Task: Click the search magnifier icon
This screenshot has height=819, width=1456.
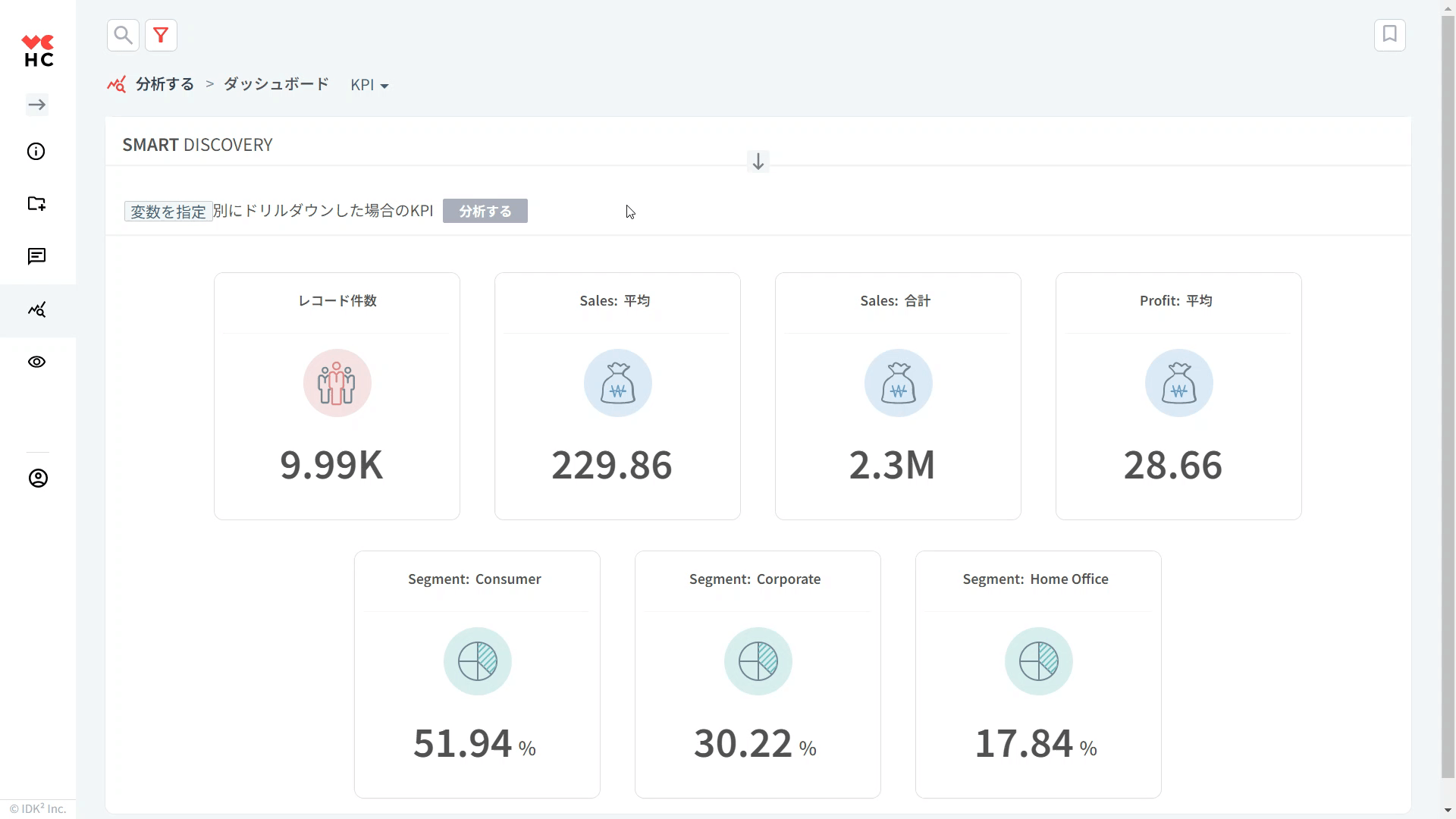Action: [x=123, y=35]
